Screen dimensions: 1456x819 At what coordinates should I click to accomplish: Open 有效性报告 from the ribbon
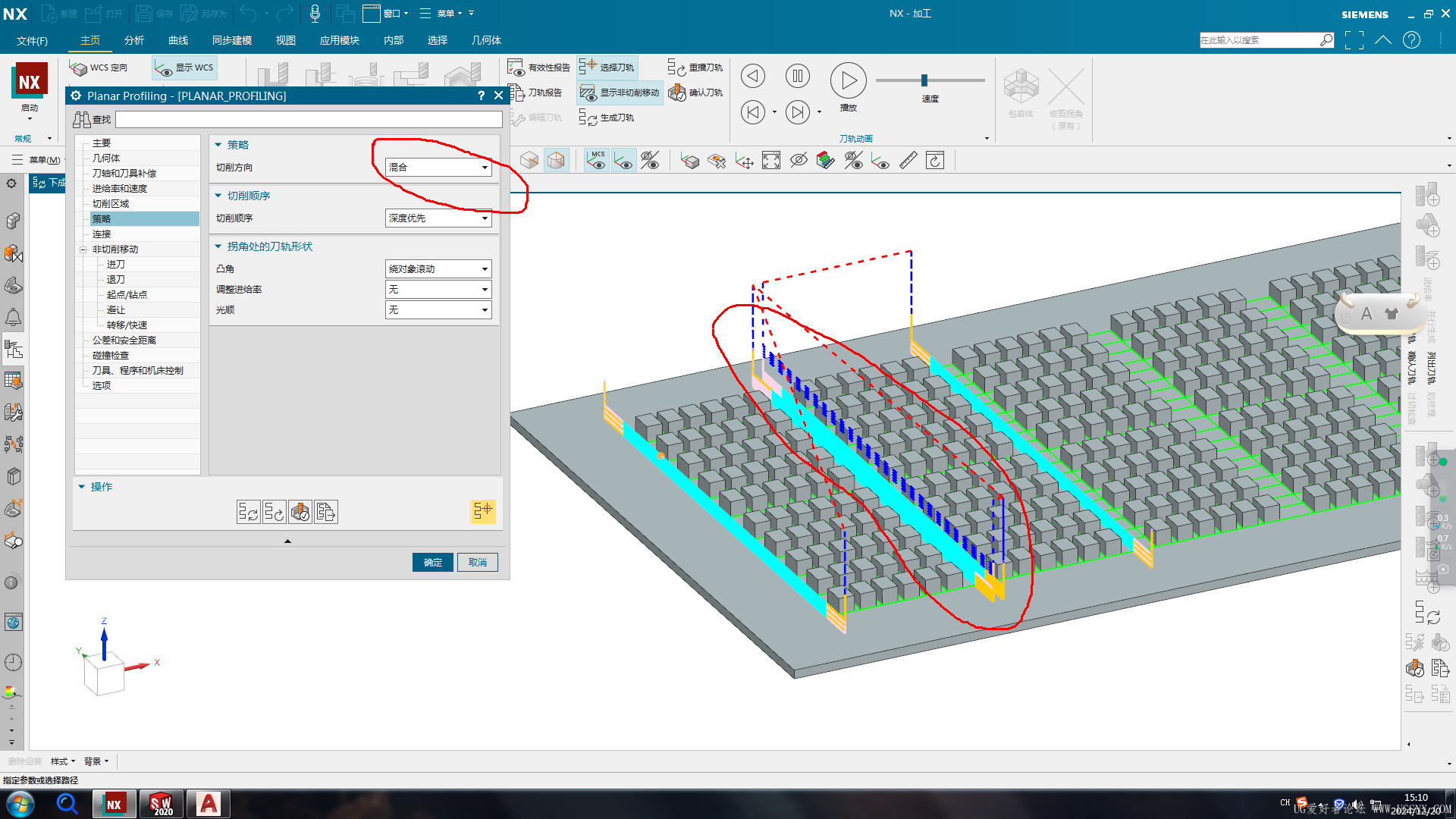pos(539,67)
